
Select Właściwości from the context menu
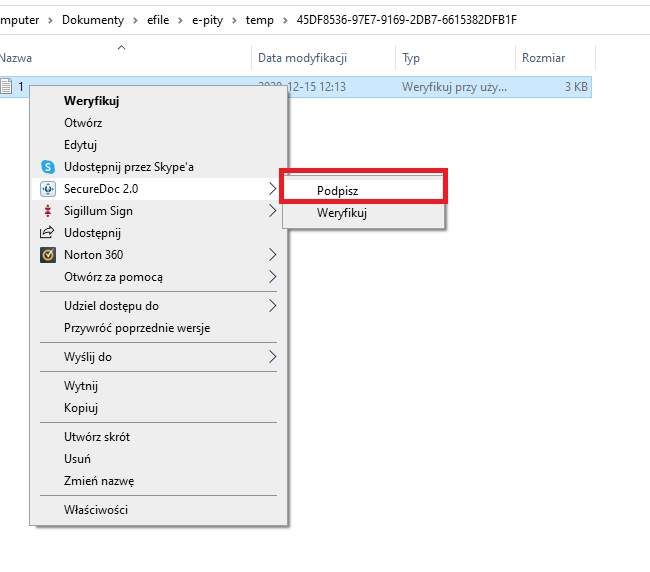pos(96,510)
